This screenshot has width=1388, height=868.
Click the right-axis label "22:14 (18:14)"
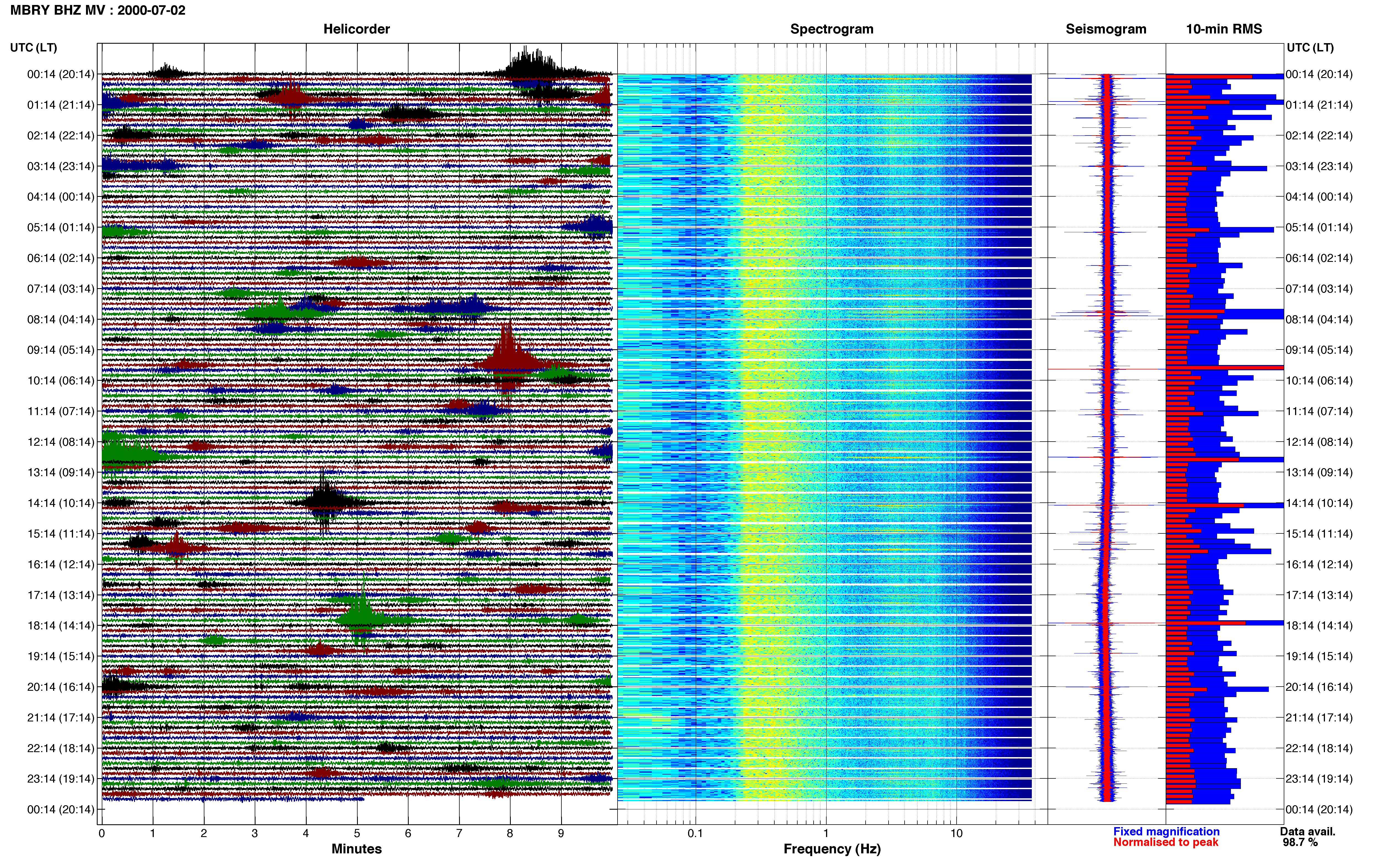click(1319, 748)
